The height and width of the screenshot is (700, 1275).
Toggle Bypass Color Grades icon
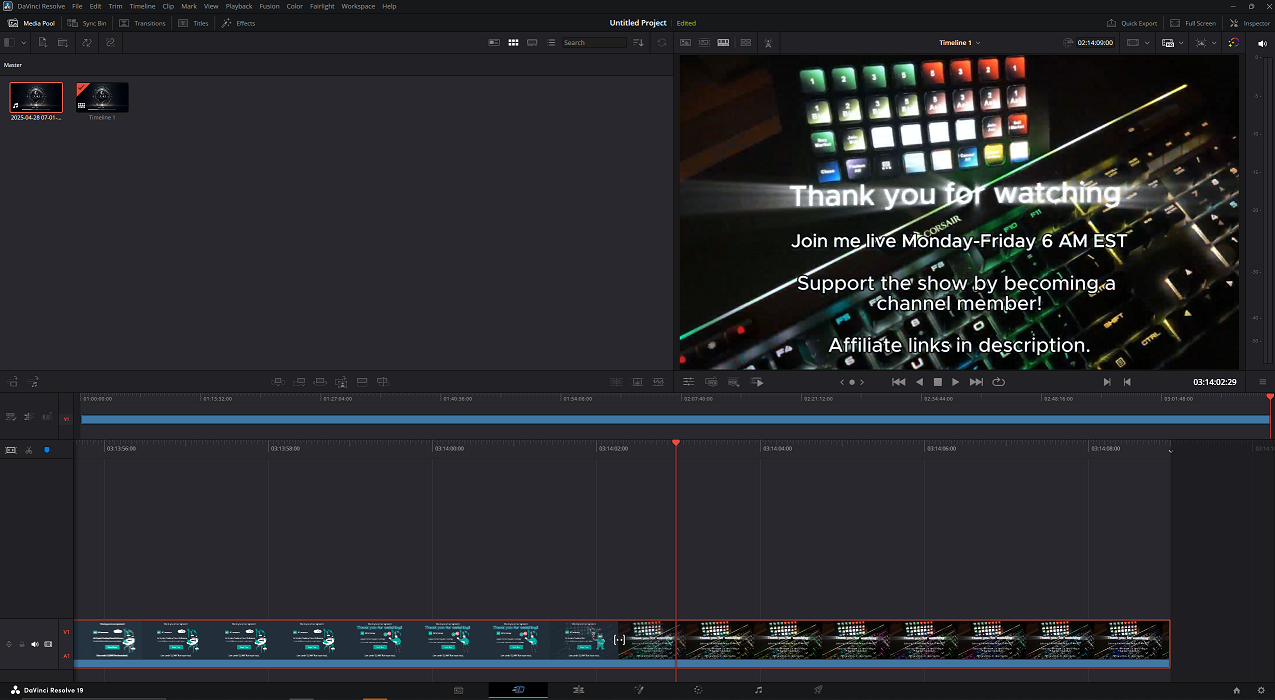click(1234, 43)
